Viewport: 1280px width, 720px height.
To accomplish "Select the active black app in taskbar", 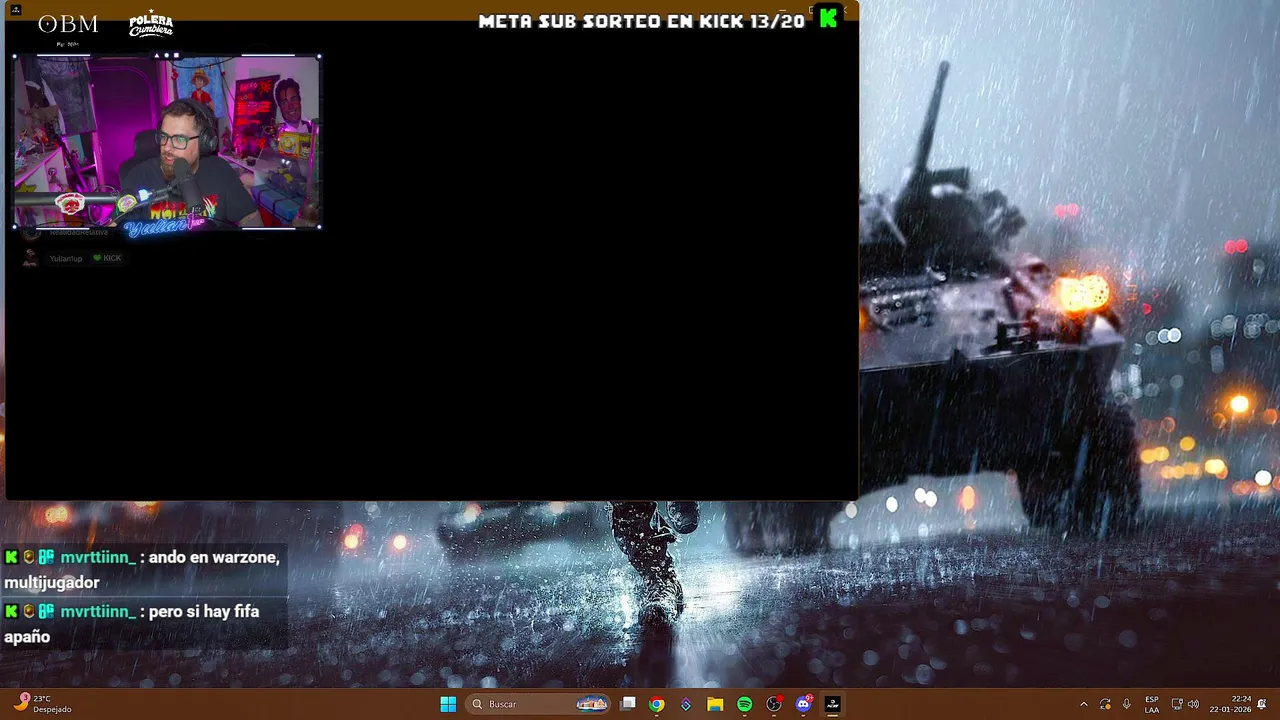I will coord(832,704).
